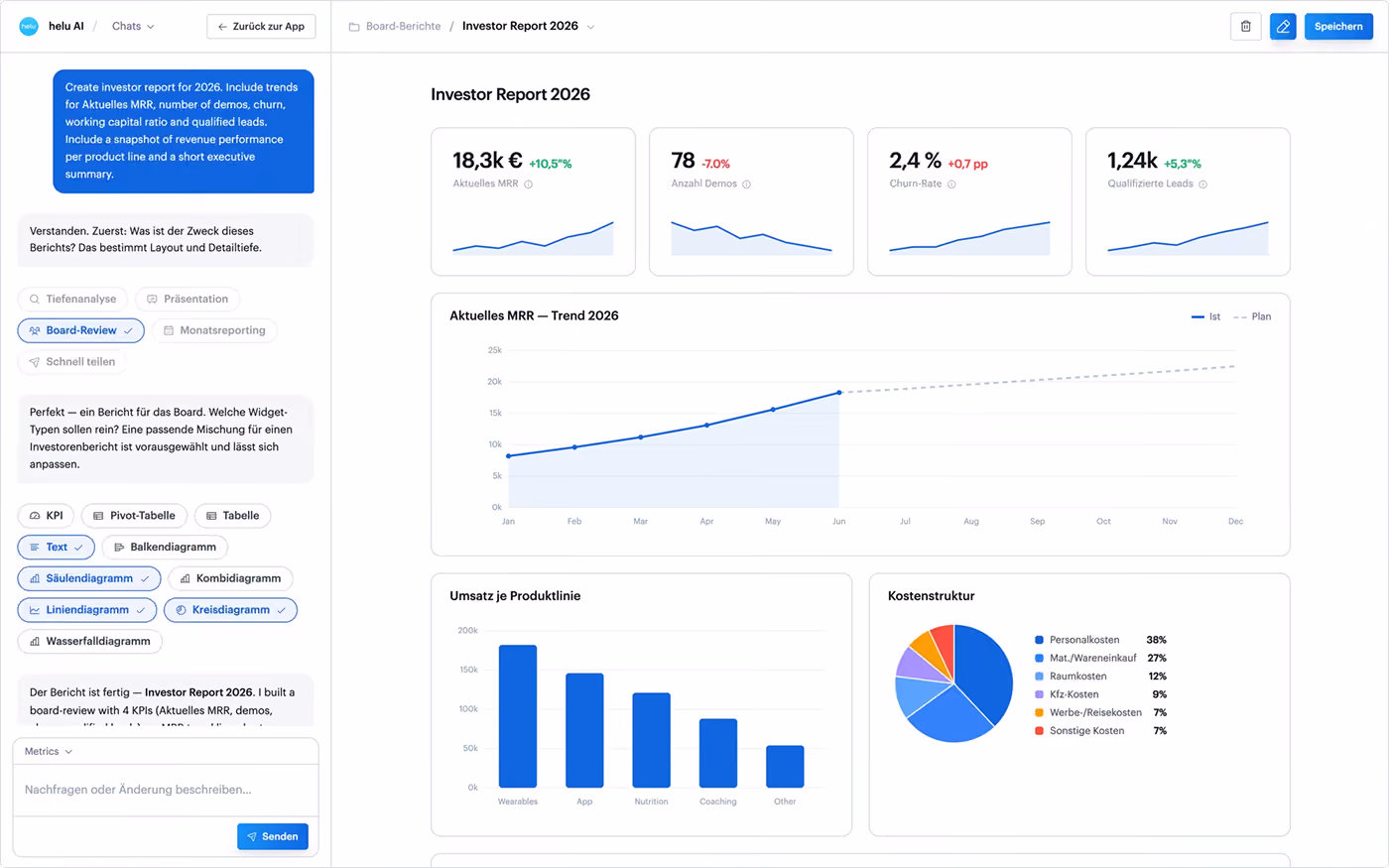This screenshot has width=1389, height=868.
Task: Select the Schnell teilen chip
Action: (x=71, y=362)
